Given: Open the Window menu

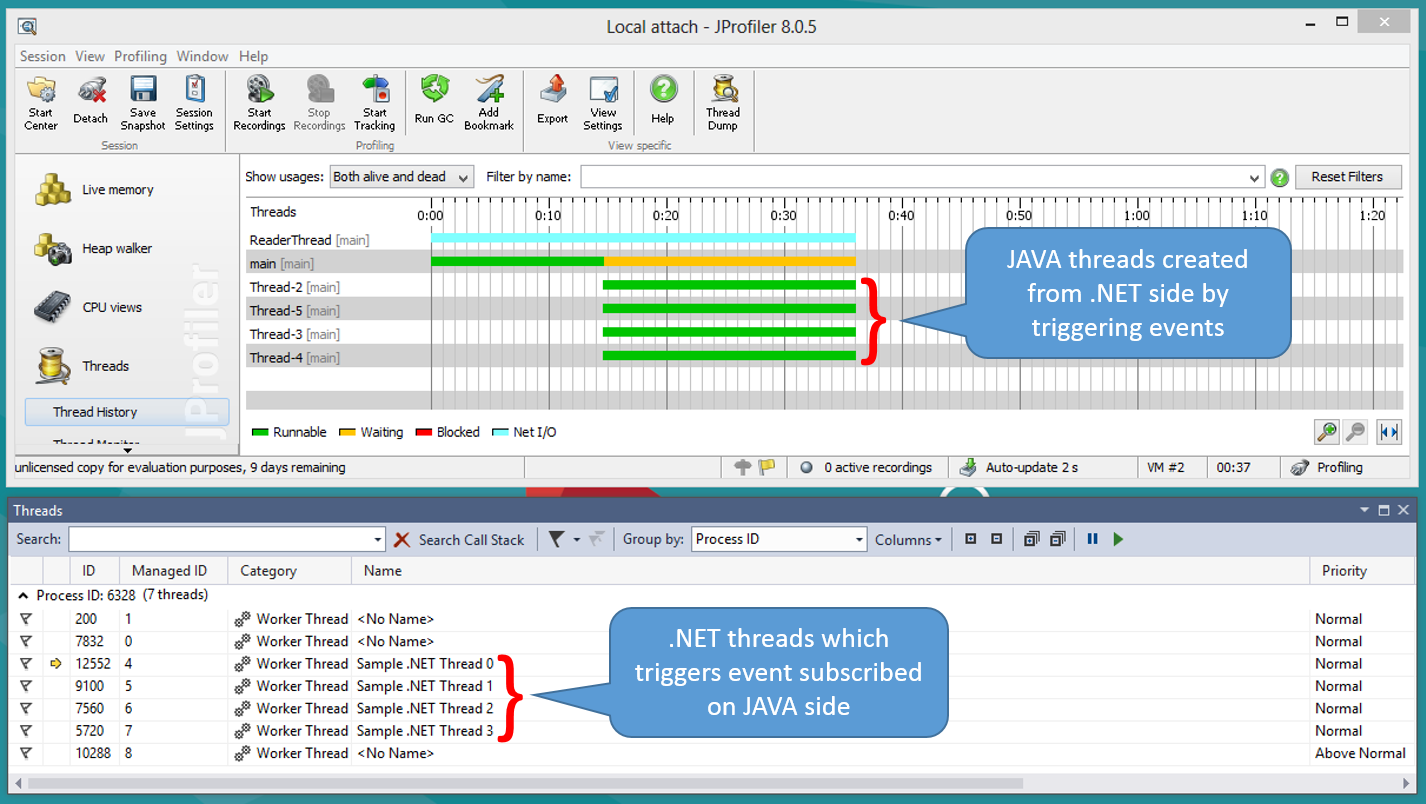Looking at the screenshot, I should [202, 56].
